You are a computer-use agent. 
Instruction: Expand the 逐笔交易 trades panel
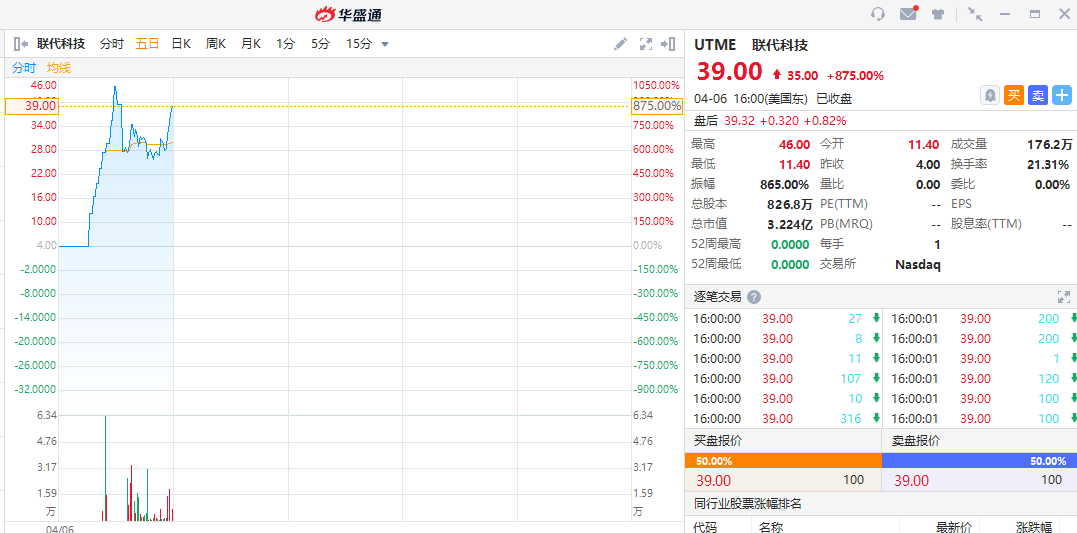click(1063, 297)
